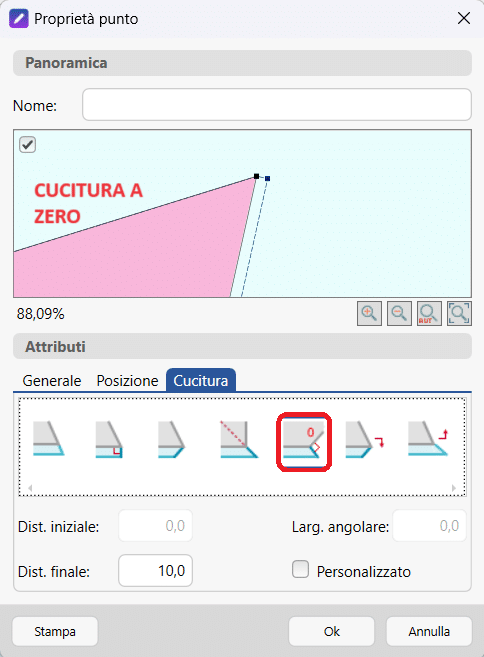Pick the dotted diagonal seam corner icon

(x=239, y=439)
